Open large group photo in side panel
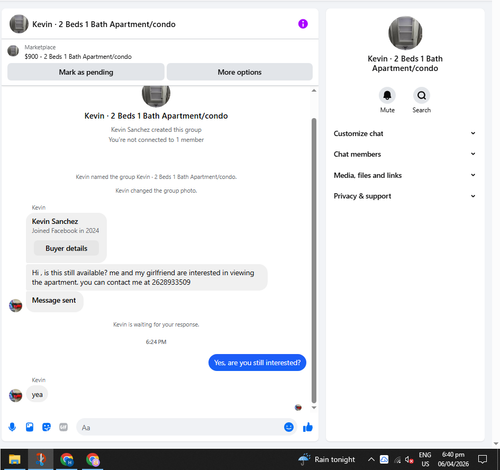The height and width of the screenshot is (470, 500). click(x=405, y=33)
